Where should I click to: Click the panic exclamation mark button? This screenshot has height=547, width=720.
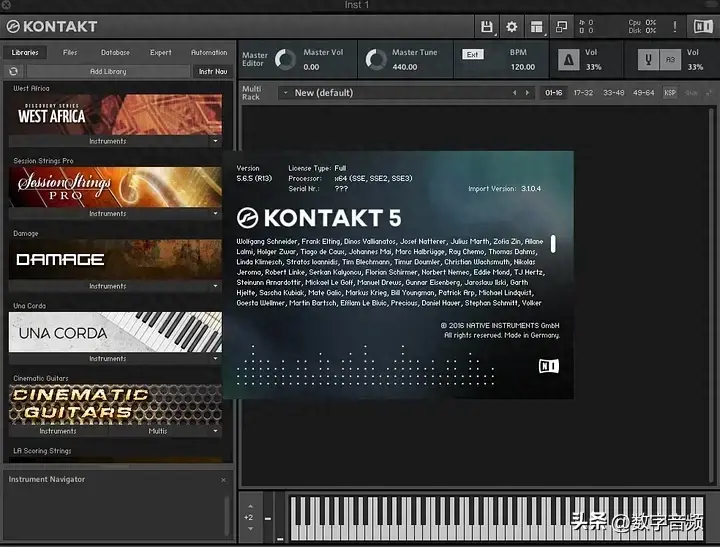pyautogui.click(x=675, y=27)
